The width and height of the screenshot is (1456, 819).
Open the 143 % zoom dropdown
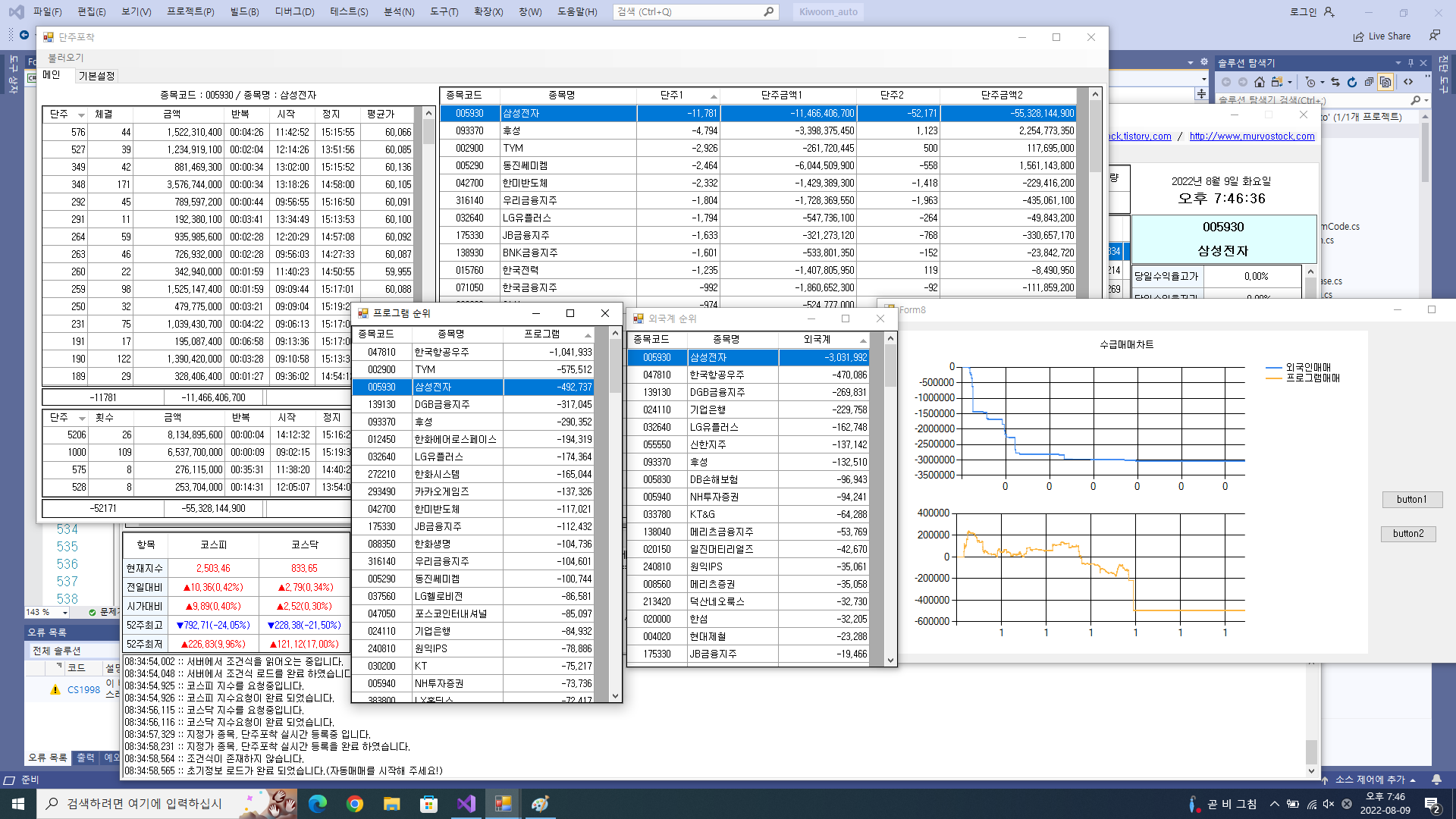(x=64, y=613)
